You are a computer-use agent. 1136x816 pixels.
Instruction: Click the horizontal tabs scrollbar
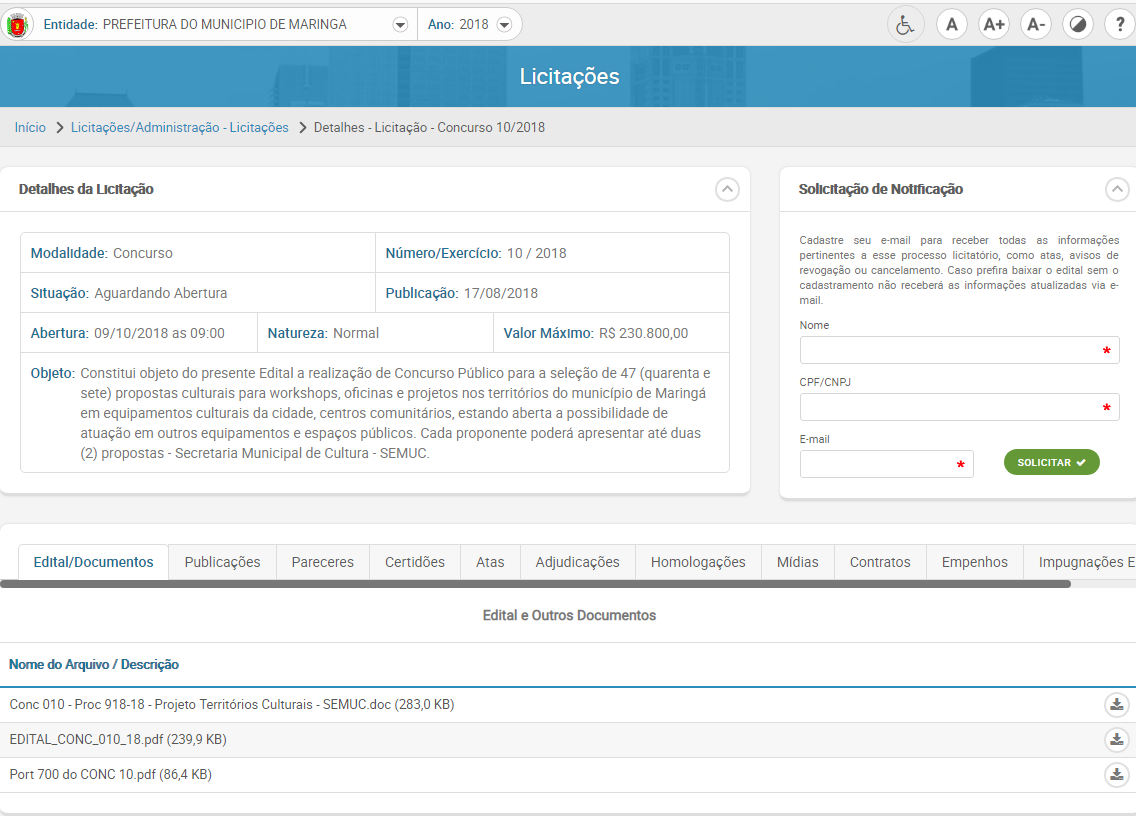[x=540, y=584]
